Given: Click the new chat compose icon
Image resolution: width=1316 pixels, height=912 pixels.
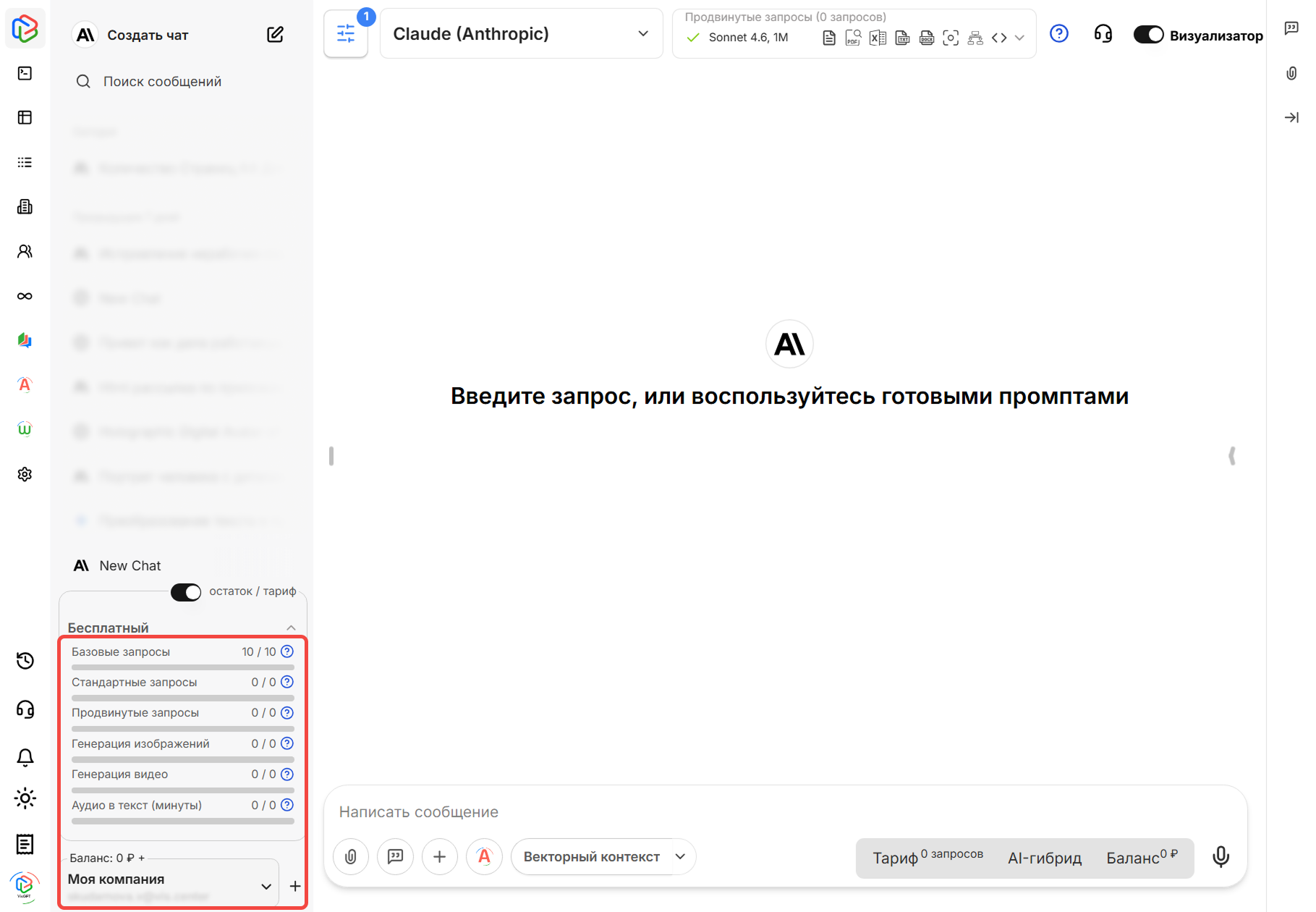Looking at the screenshot, I should pos(275,35).
